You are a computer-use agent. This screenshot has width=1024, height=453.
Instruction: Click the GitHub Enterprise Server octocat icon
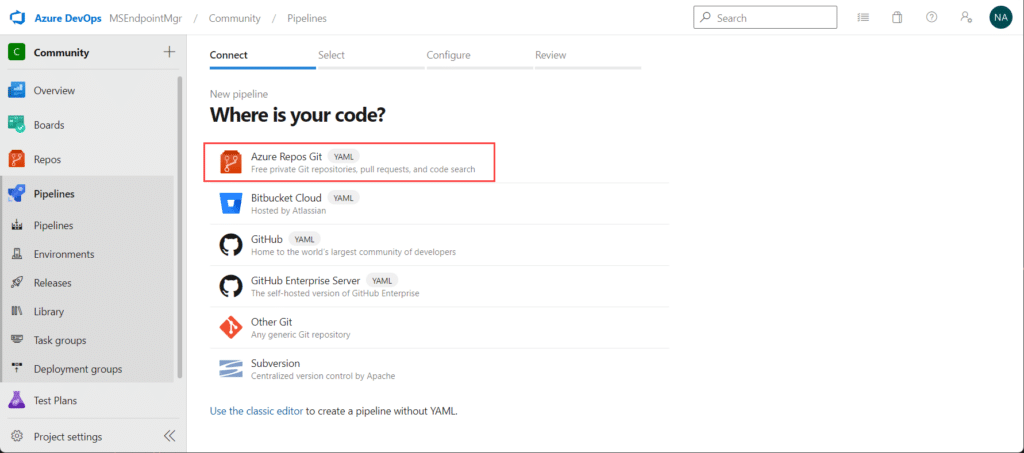[x=231, y=286]
